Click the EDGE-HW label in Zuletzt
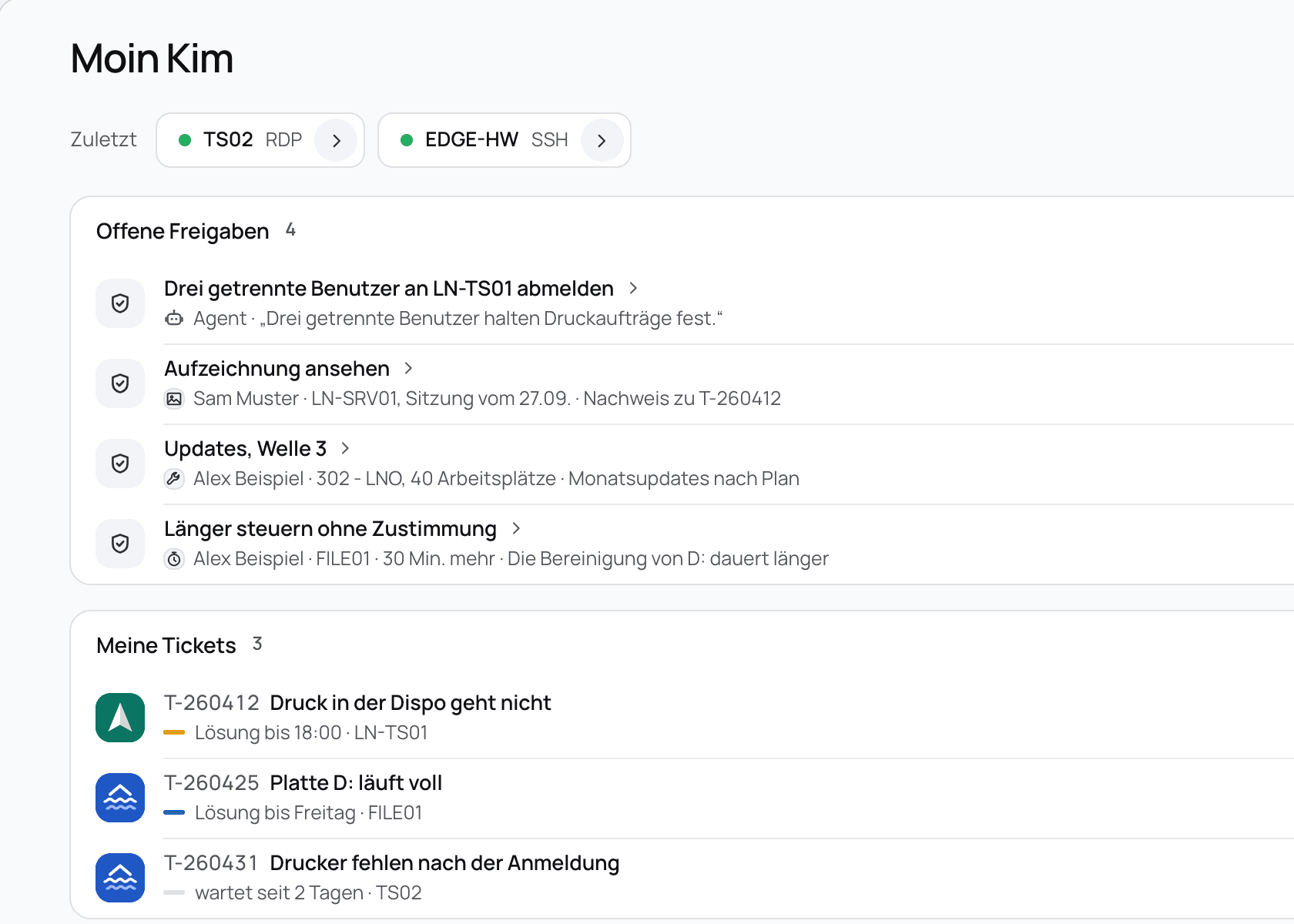Screen dimensions: 1294x924 click(471, 139)
